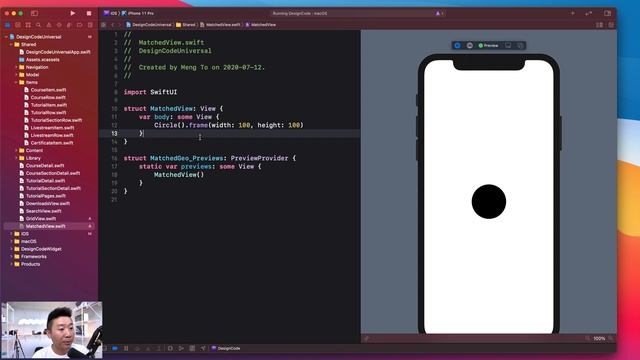Click the Stop button in the toolbar
Viewport: 640px width, 360px height.
pyautogui.click(x=89, y=13)
